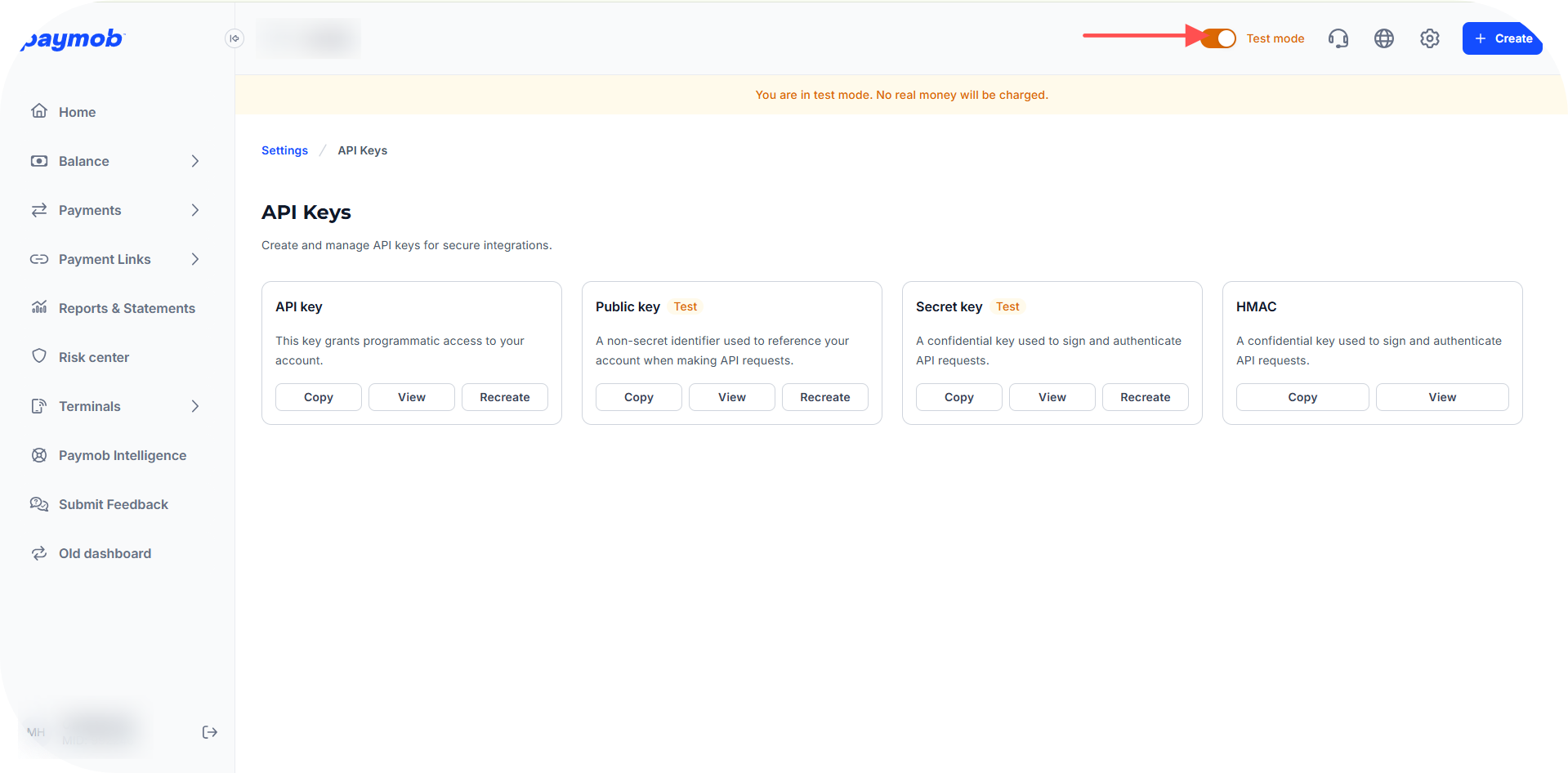This screenshot has width=1568, height=773.
Task: Click the Paymob logo
Action: pos(72,39)
